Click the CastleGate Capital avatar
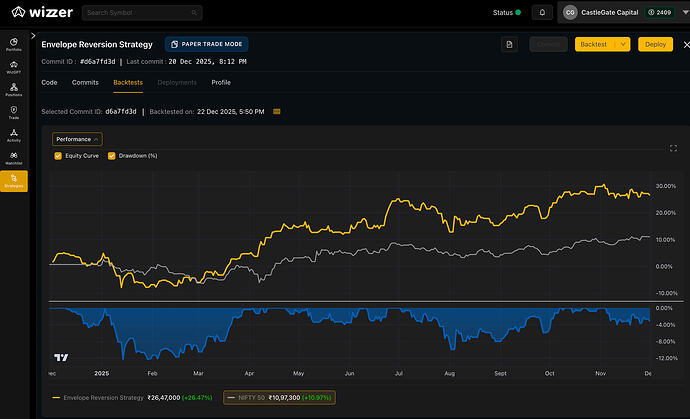The image size is (690, 419). pos(570,12)
